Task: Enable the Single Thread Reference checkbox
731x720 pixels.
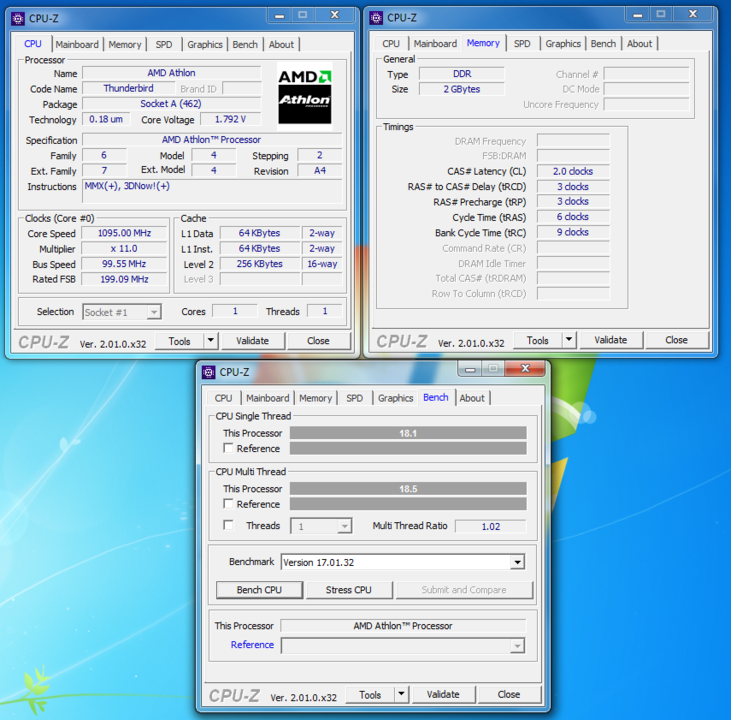Action: click(x=229, y=449)
